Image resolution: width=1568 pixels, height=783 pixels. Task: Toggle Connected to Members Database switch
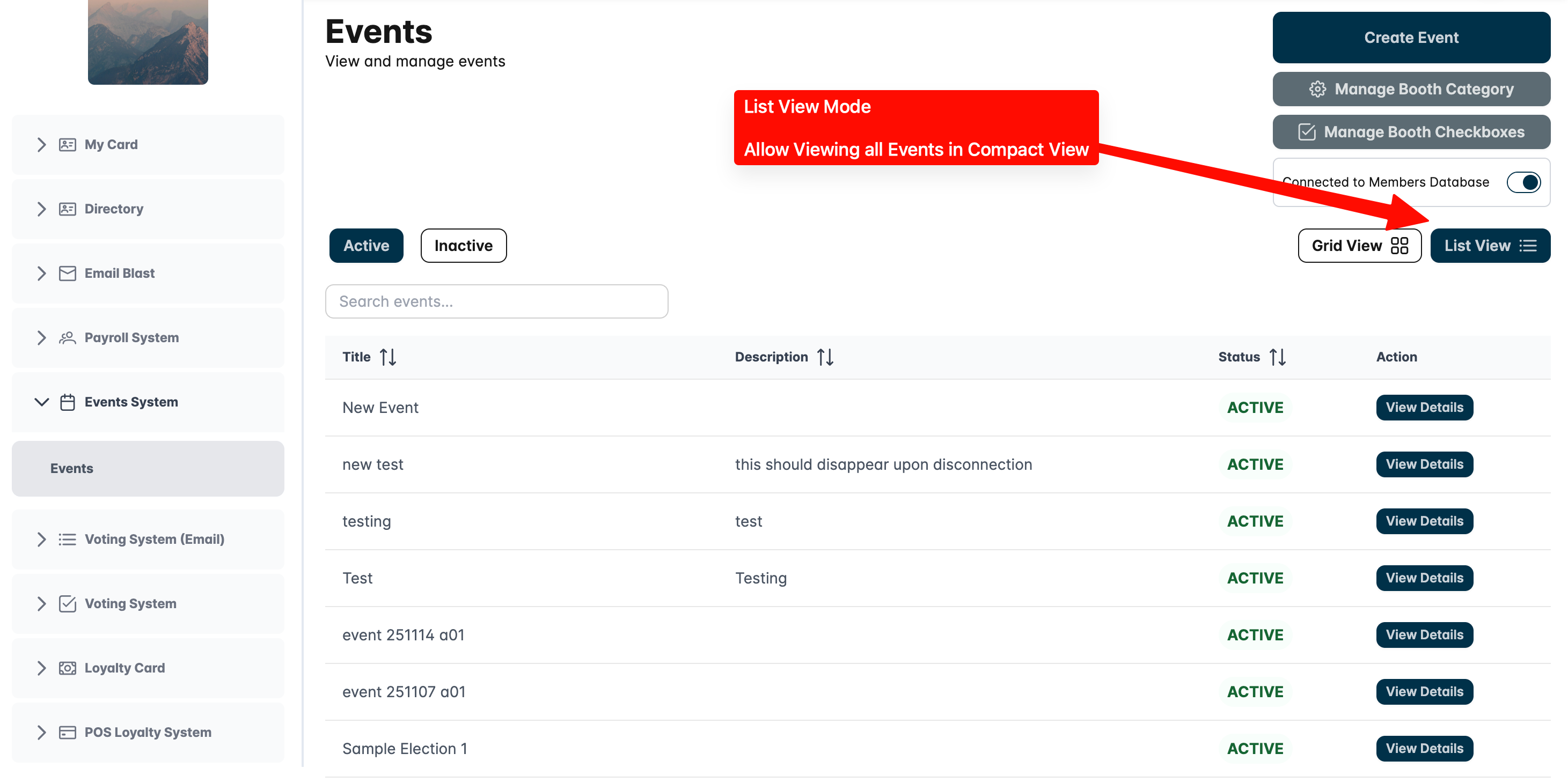click(1523, 182)
